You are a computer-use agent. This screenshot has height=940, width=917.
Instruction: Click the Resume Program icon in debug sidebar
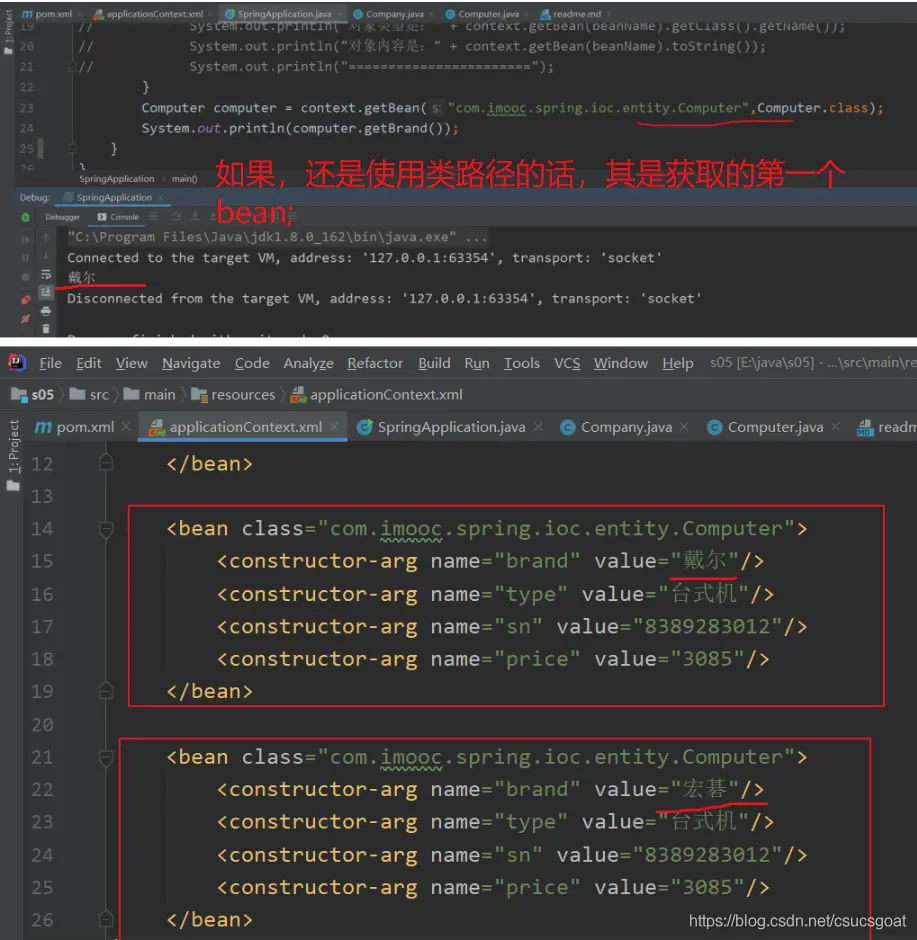pyautogui.click(x=26, y=238)
